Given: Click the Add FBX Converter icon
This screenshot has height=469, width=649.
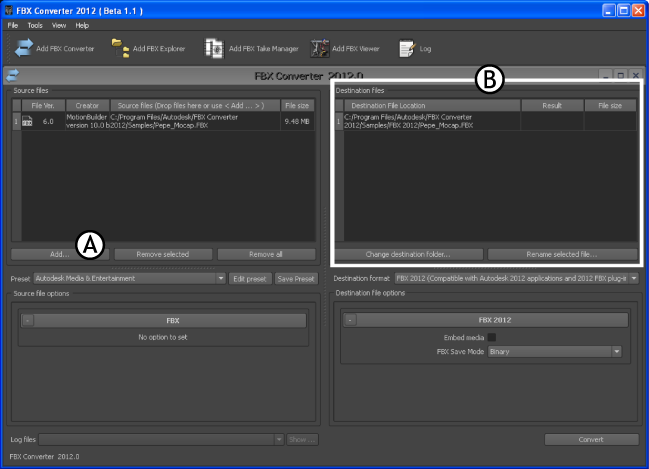Looking at the screenshot, I should [x=24, y=48].
